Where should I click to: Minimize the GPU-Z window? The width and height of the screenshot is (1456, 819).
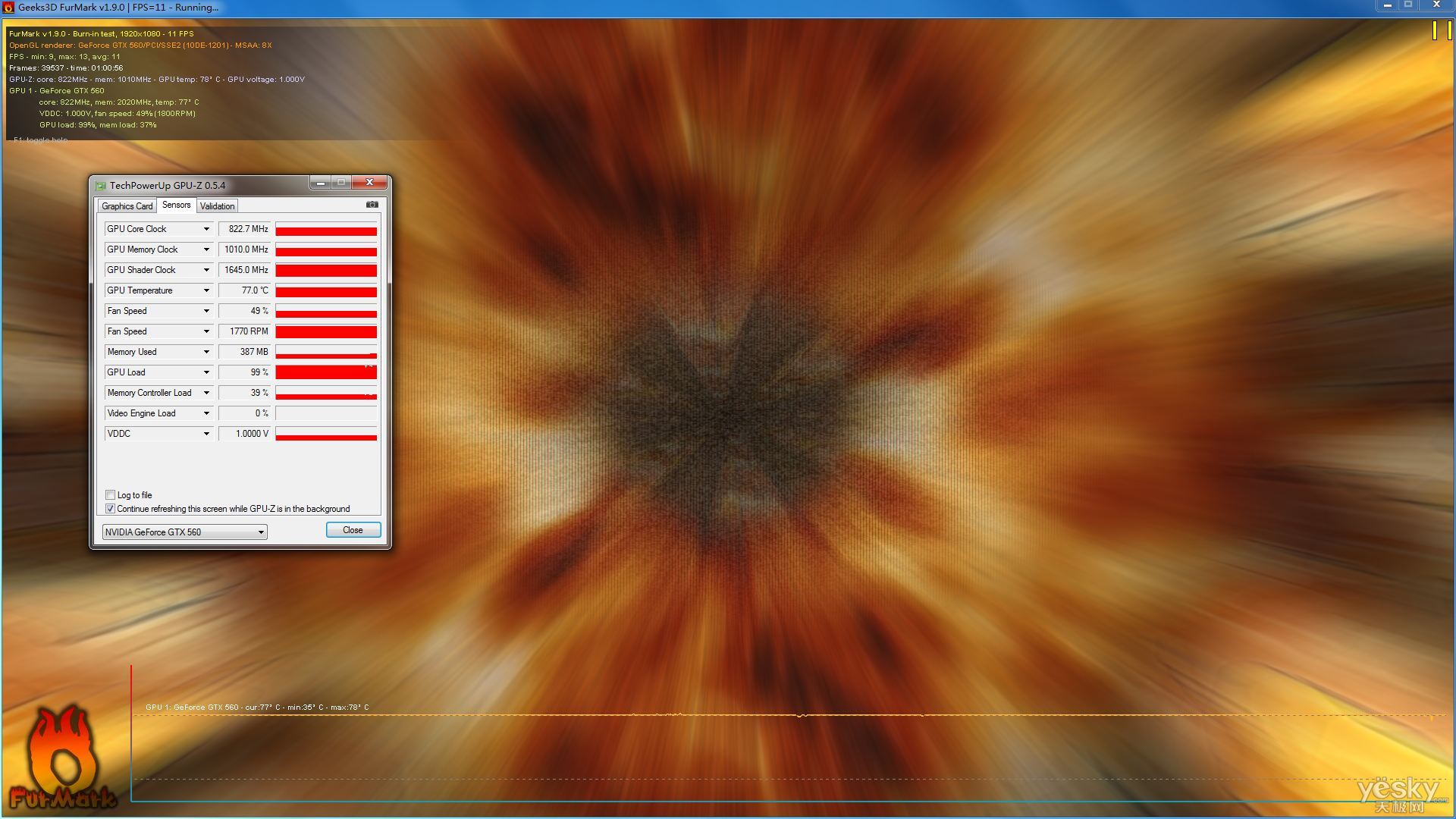[320, 183]
